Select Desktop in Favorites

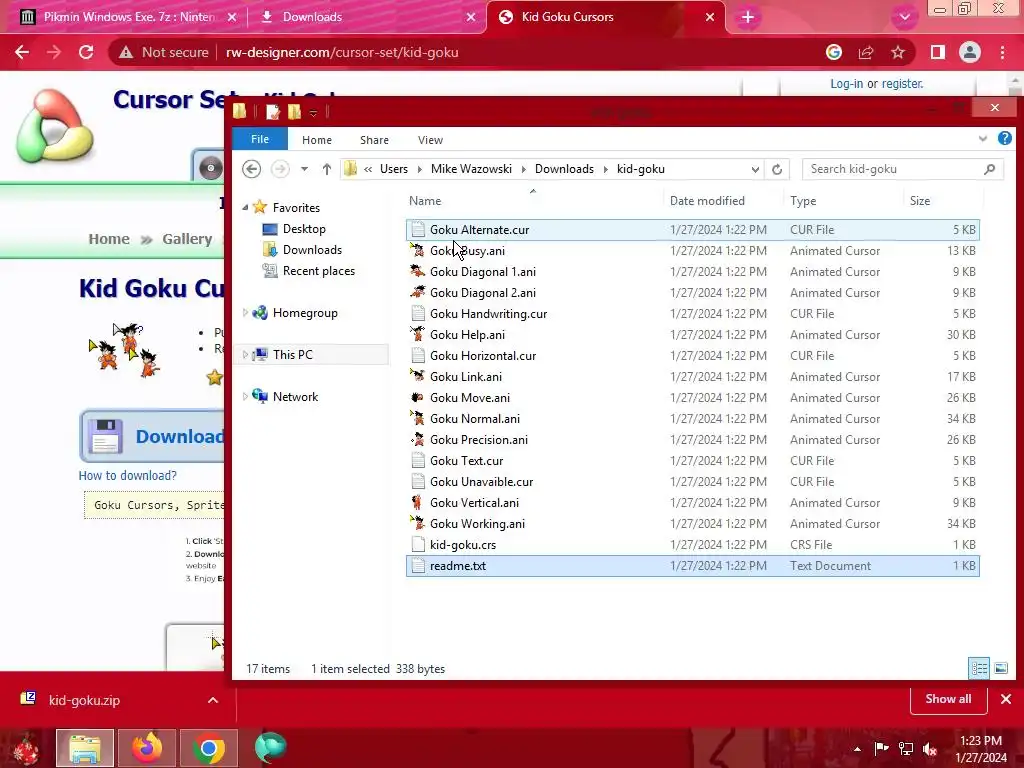click(304, 229)
